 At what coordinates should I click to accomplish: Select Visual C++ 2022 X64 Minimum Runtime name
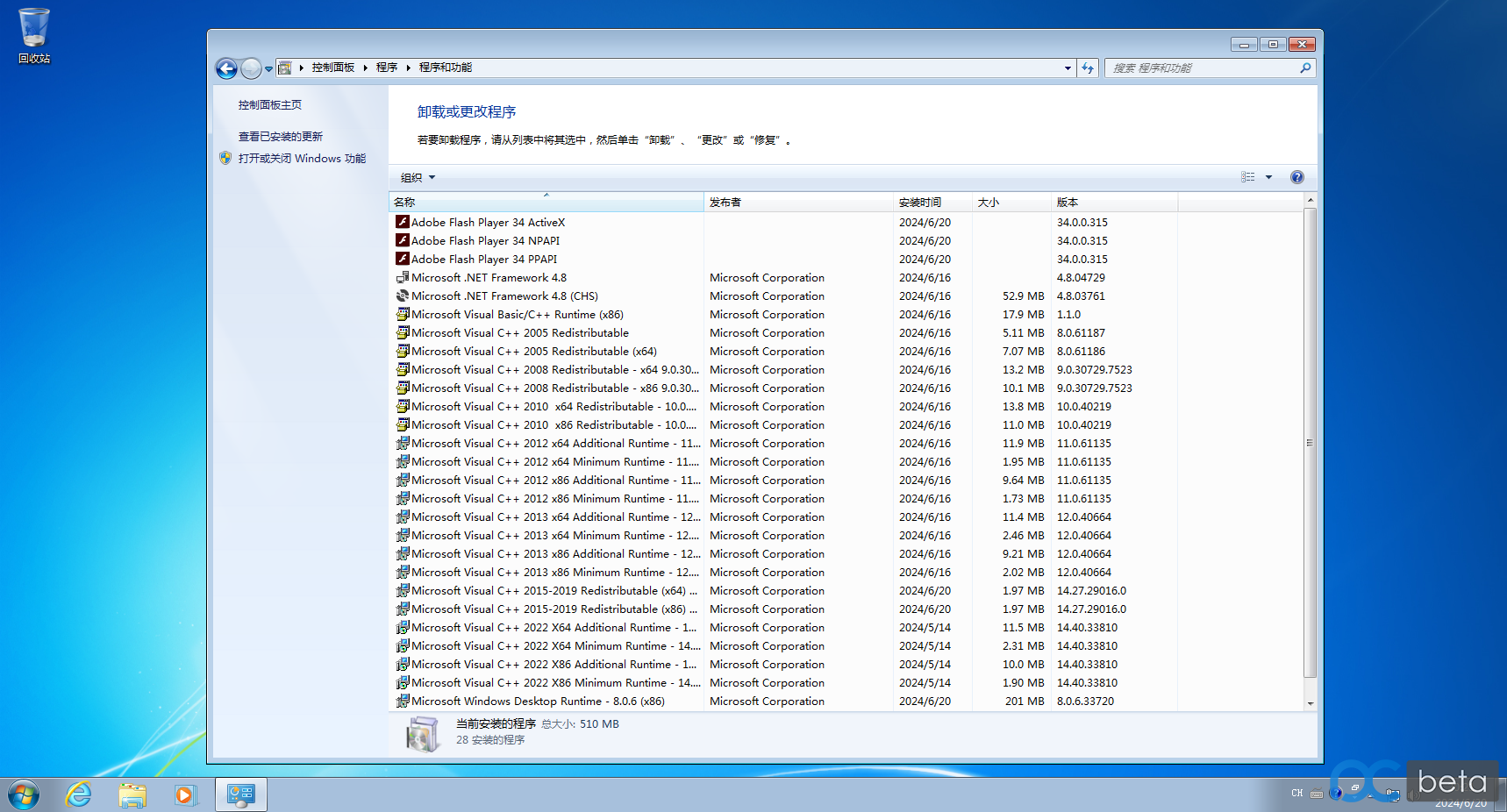point(556,645)
